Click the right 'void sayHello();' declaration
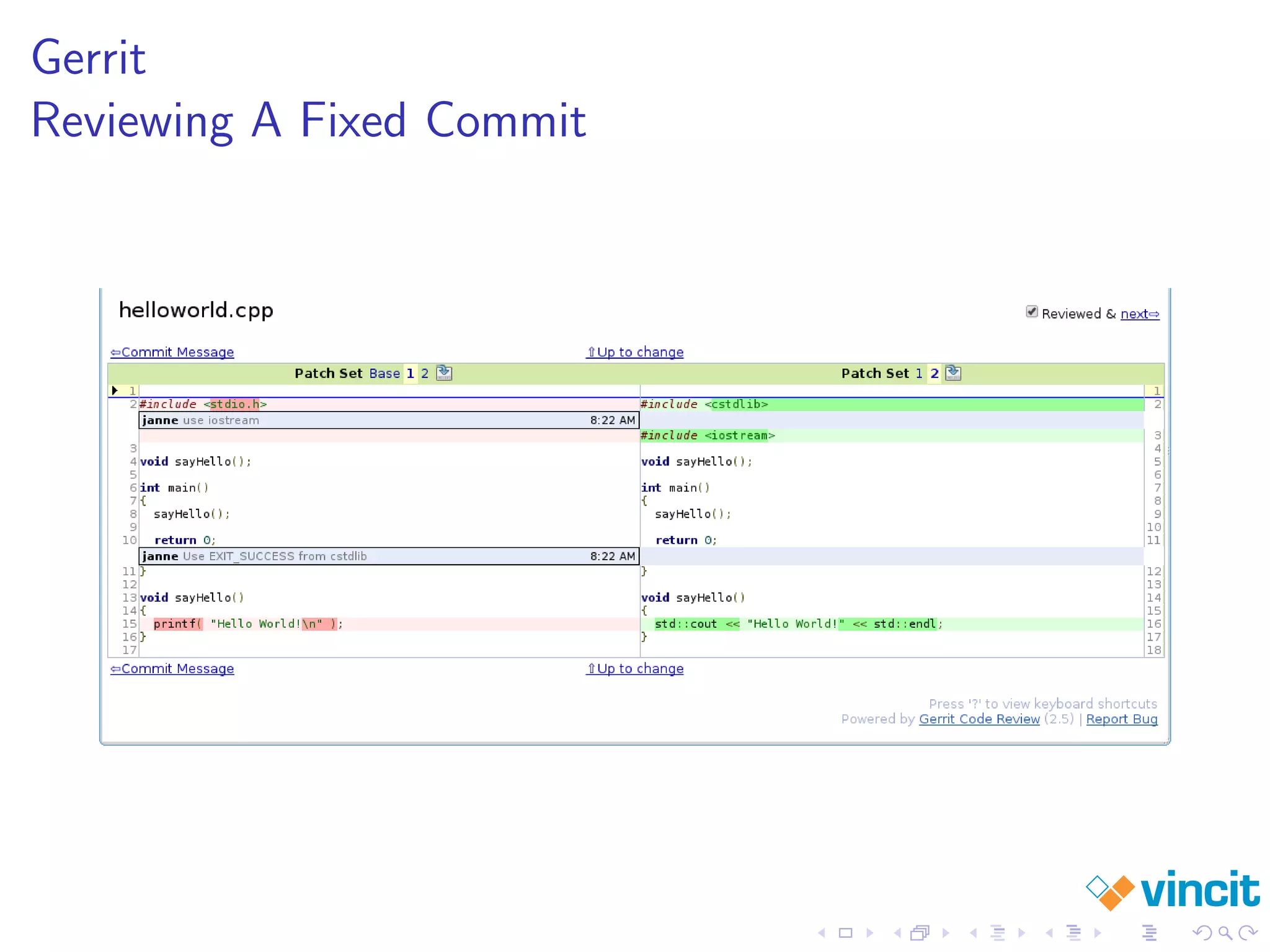1270x952 pixels. pyautogui.click(x=696, y=462)
